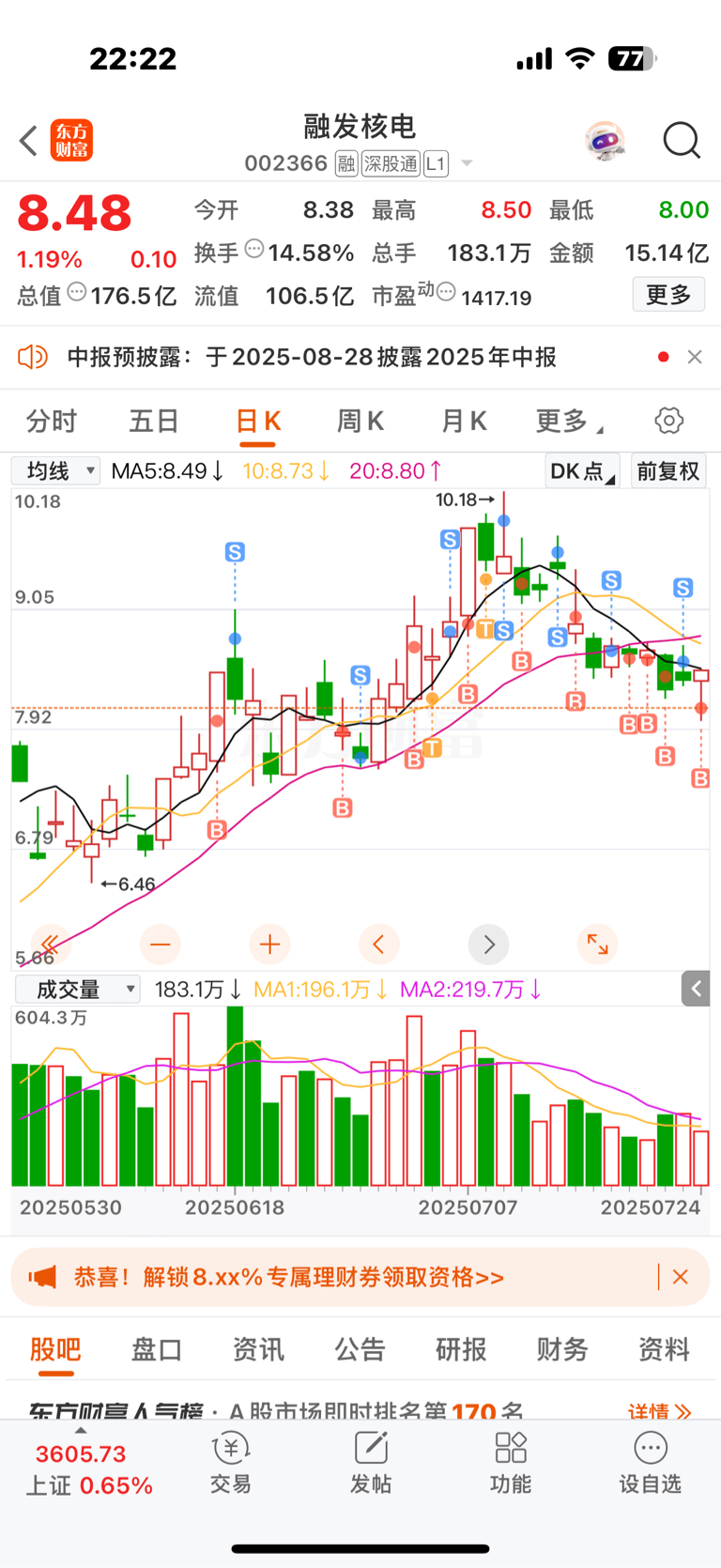Switch to 财务 tab

pyautogui.click(x=562, y=1349)
